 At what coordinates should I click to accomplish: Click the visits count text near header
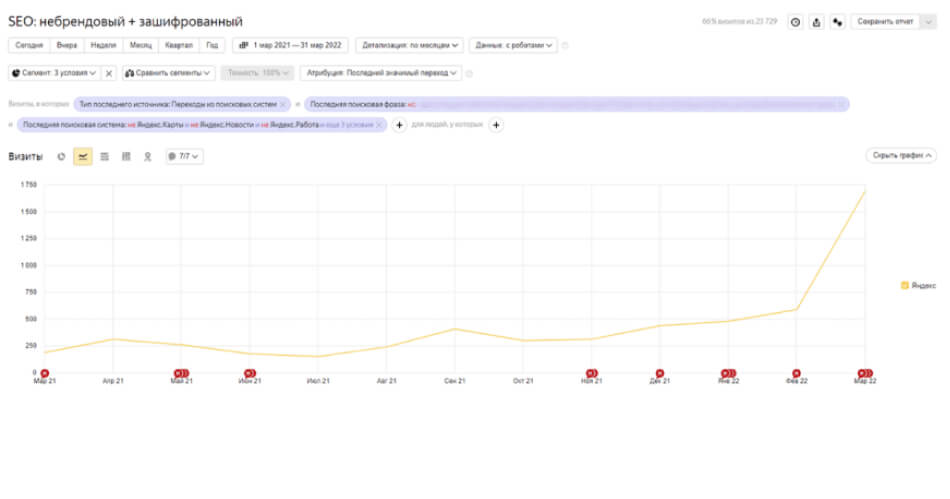click(x=739, y=22)
